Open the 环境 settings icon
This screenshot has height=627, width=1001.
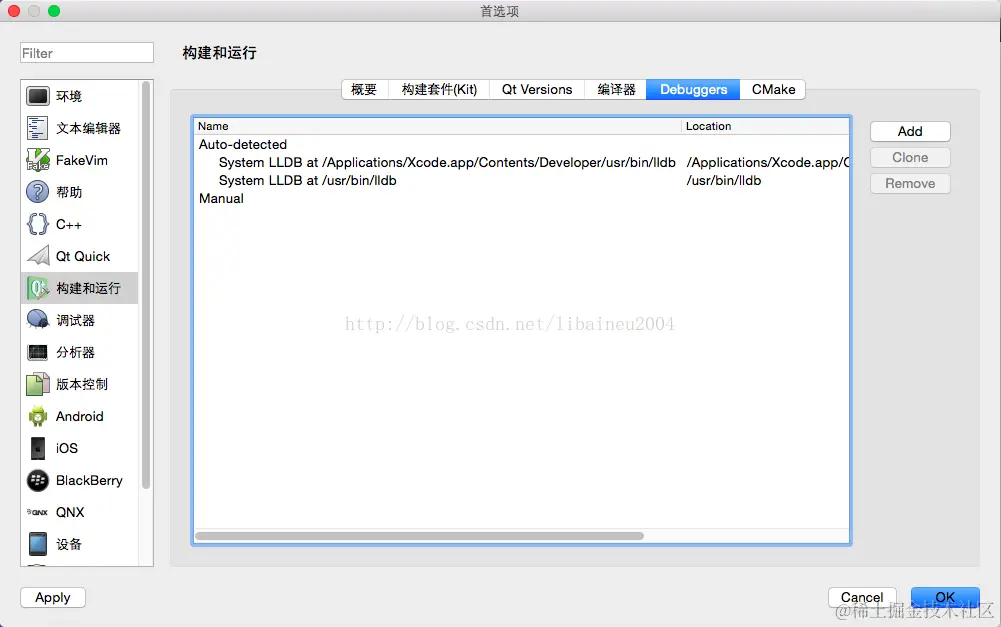(x=38, y=96)
